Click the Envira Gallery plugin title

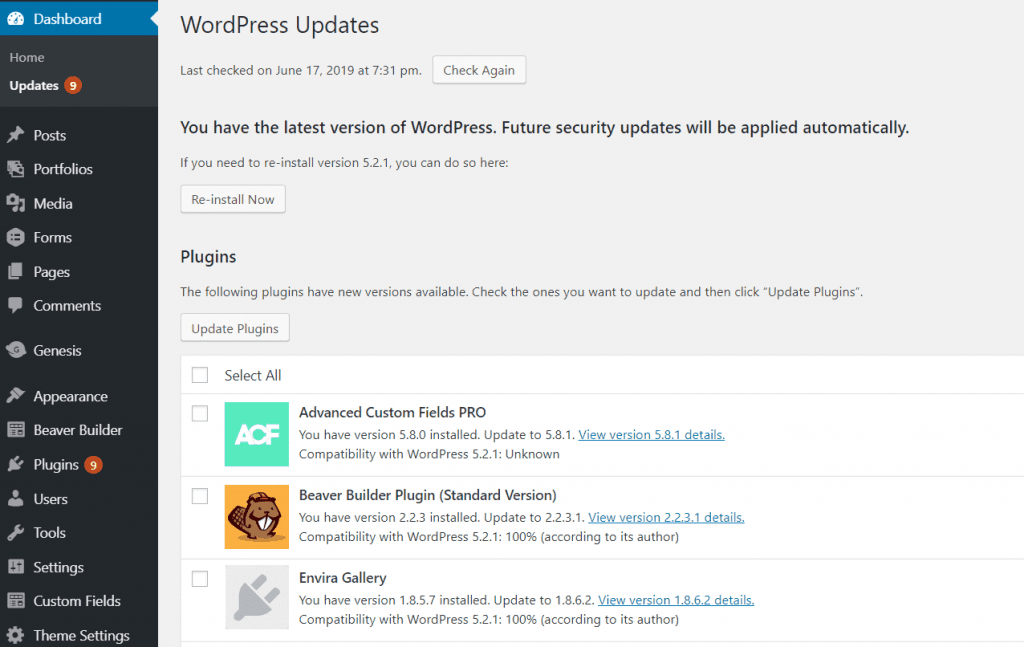click(343, 578)
